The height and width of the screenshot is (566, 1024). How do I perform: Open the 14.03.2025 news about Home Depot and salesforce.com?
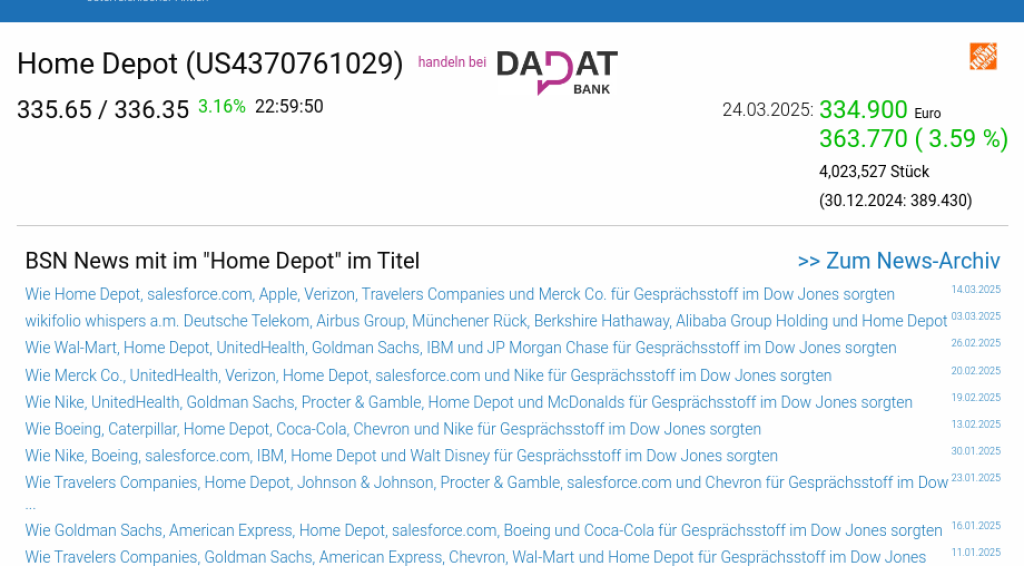point(459,294)
